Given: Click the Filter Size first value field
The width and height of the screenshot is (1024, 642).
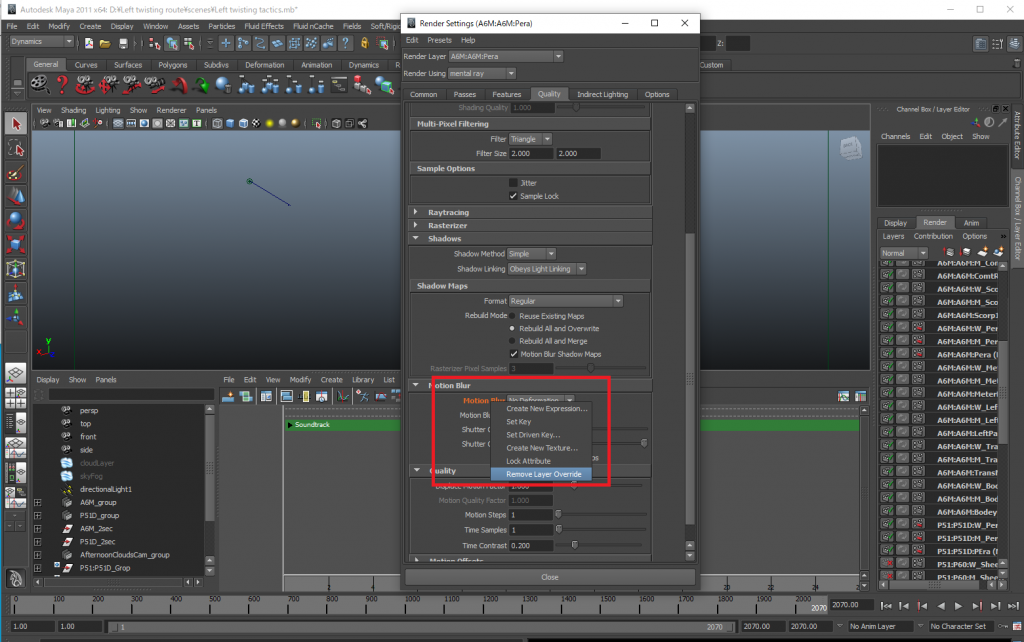Looking at the screenshot, I should pos(531,153).
